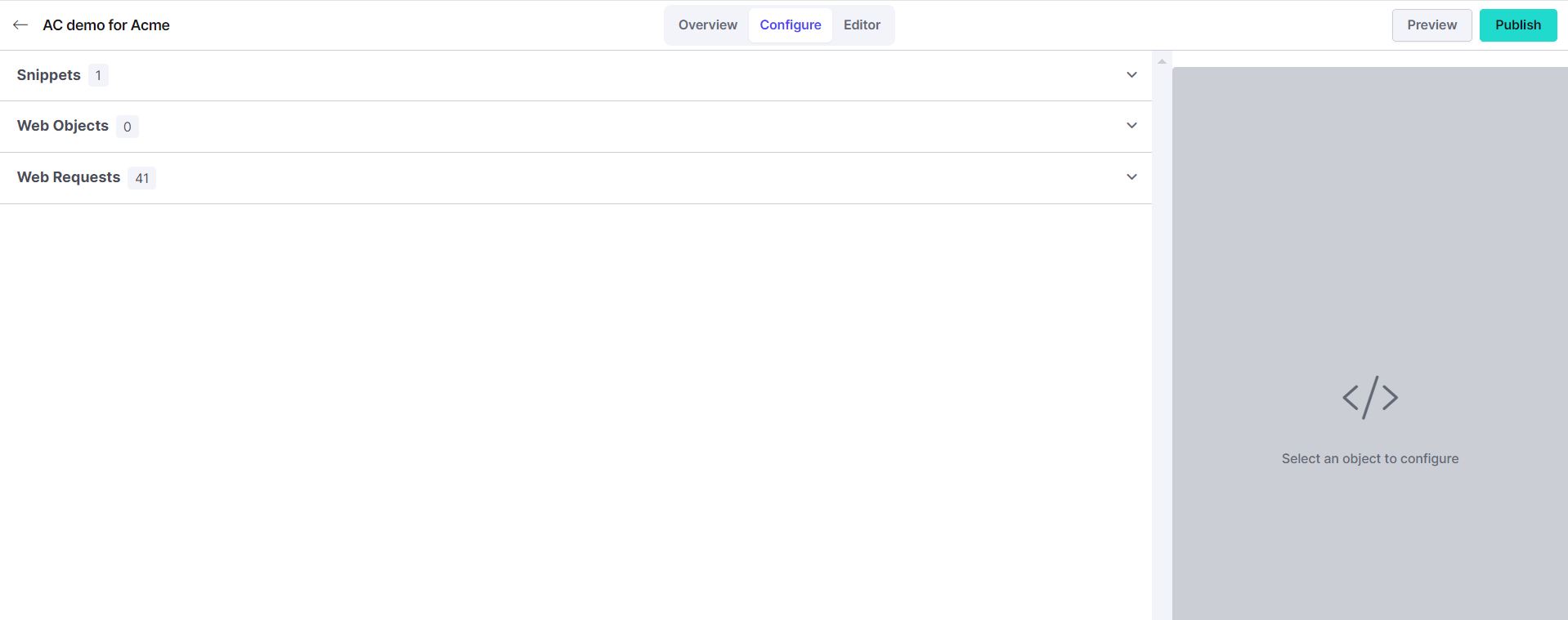Switch to the Editor tab
This screenshot has height=620, width=1568.
tap(862, 25)
